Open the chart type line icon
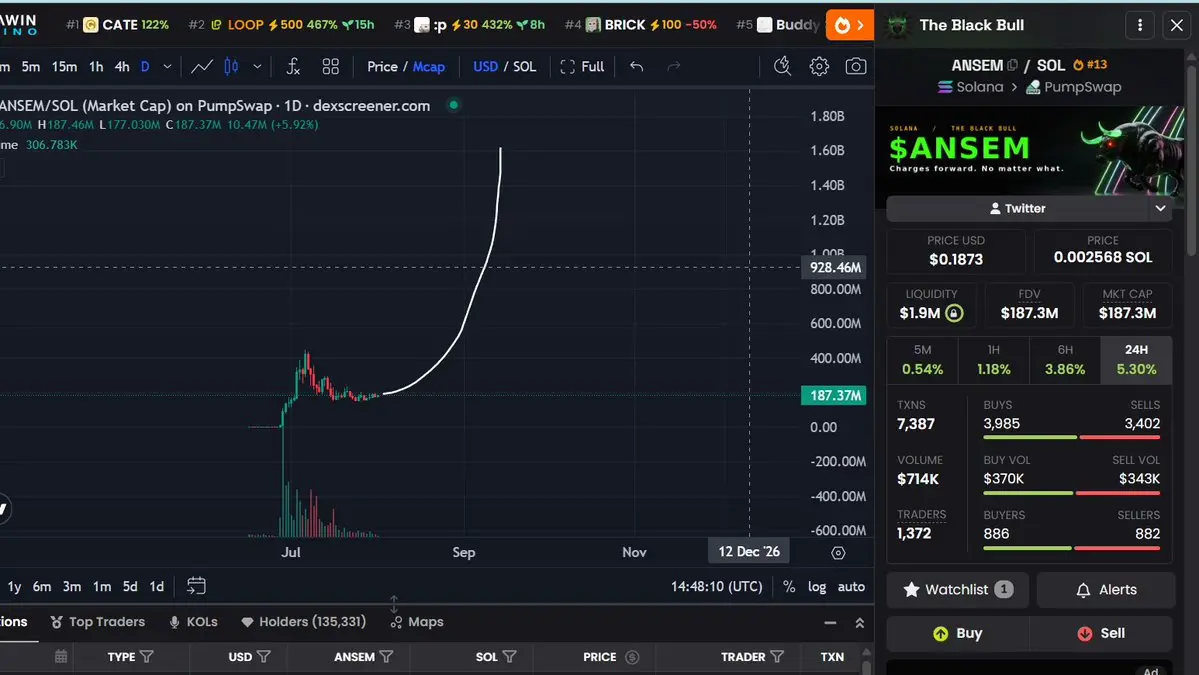 pyautogui.click(x=202, y=67)
